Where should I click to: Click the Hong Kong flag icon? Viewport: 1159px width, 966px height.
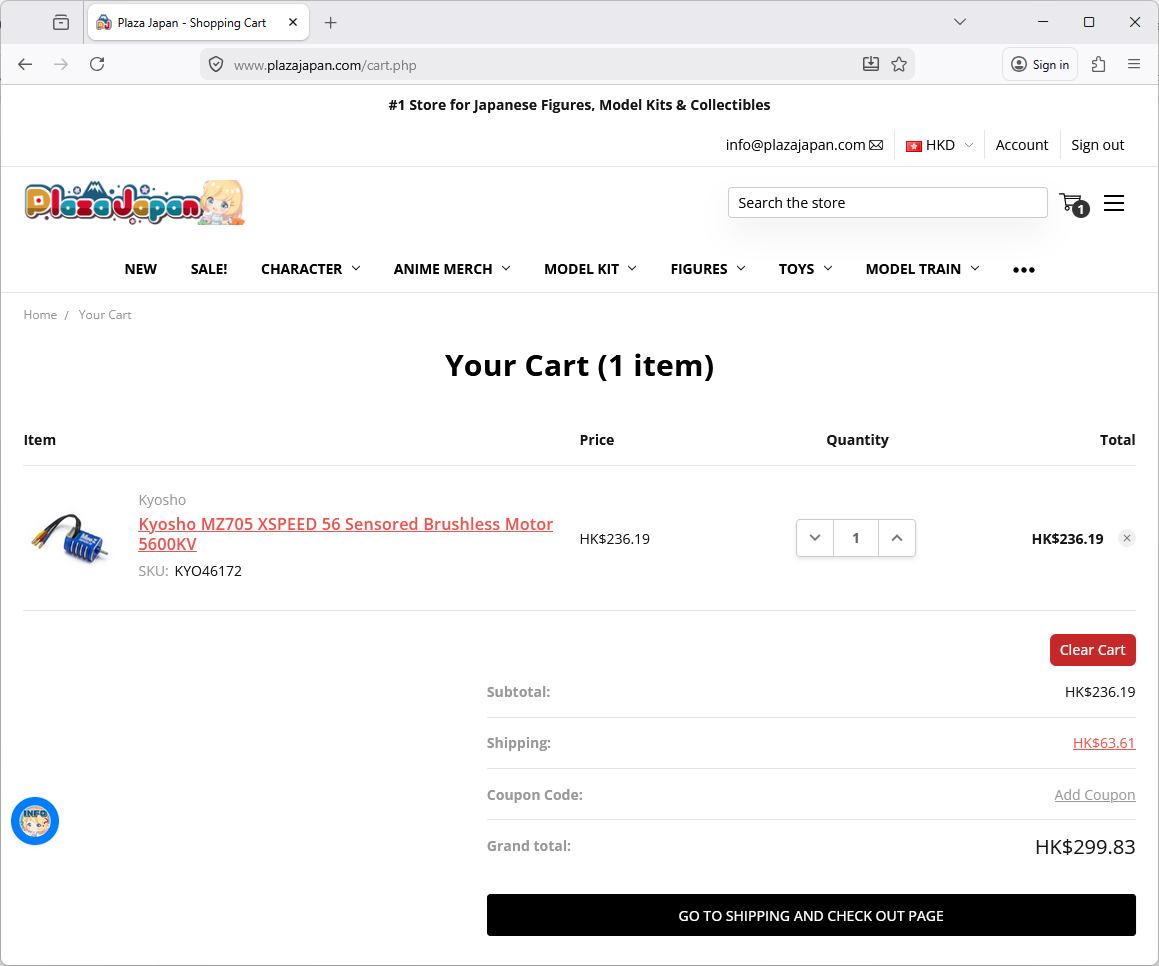914,146
